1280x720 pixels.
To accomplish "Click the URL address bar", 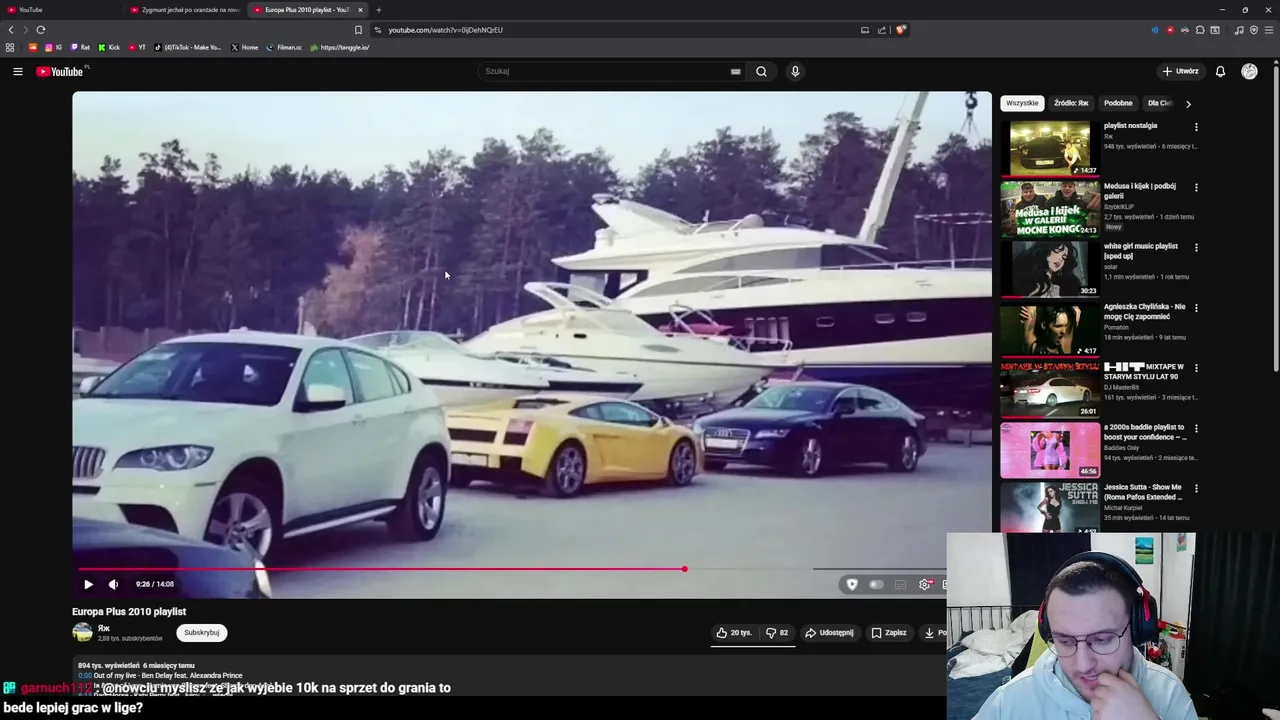I will pyautogui.click(x=620, y=30).
